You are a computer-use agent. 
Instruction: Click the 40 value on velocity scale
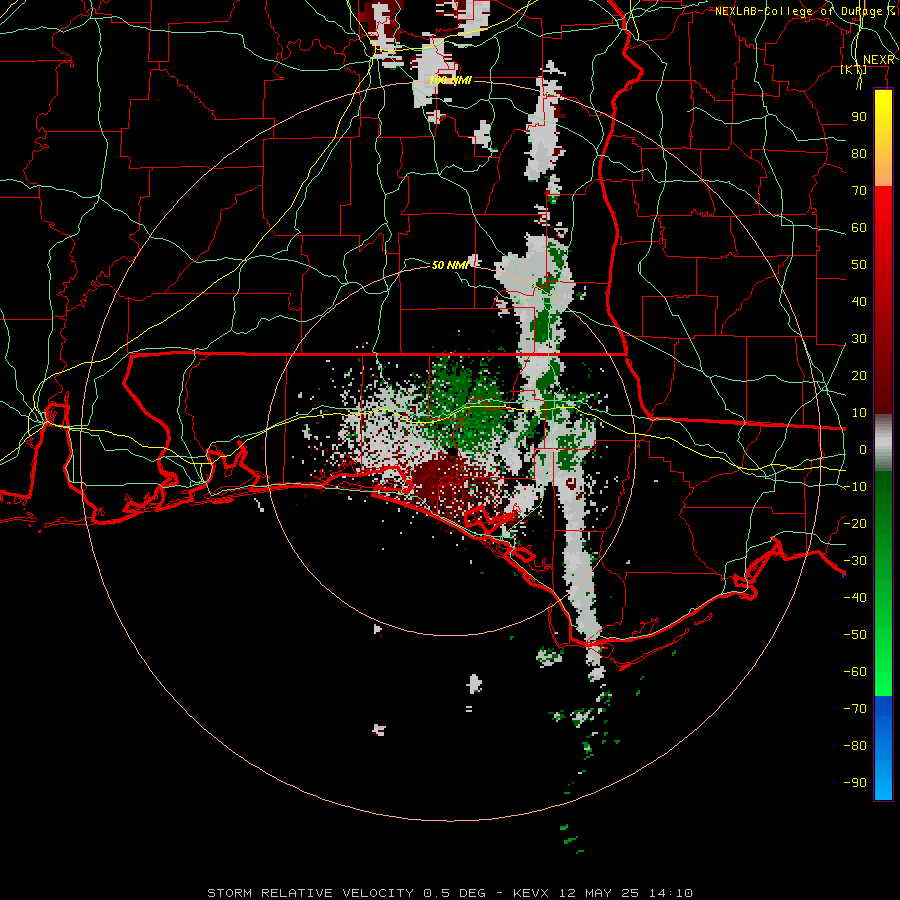859,301
